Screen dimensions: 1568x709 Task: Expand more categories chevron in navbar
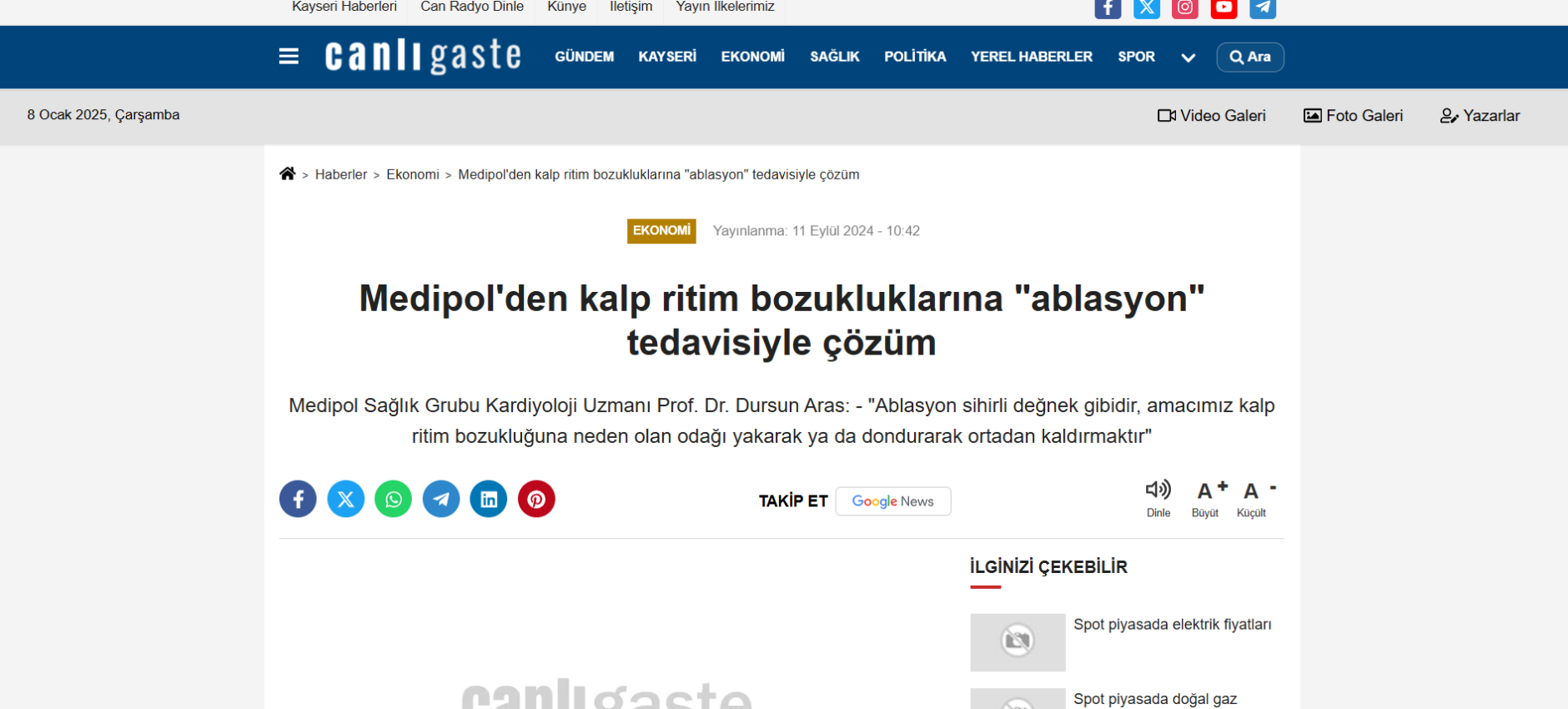(1189, 58)
